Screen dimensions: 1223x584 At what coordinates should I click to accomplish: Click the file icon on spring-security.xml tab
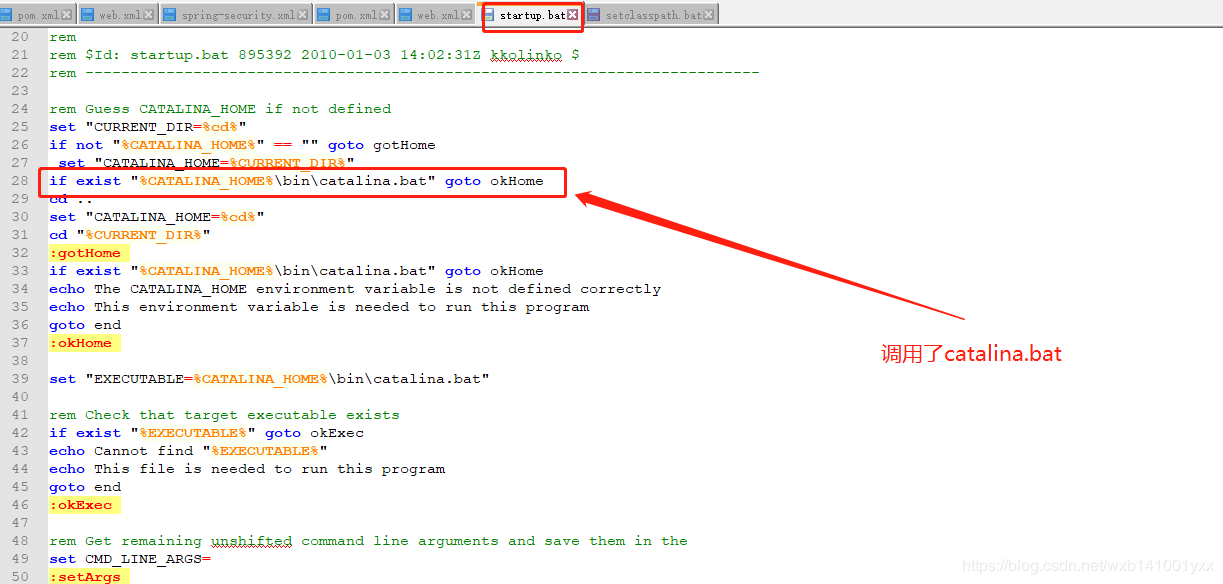point(169,15)
